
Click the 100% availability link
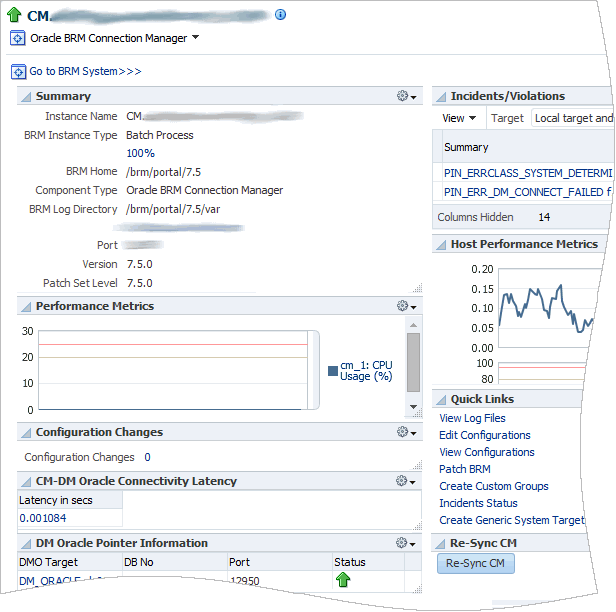pyautogui.click(x=140, y=153)
